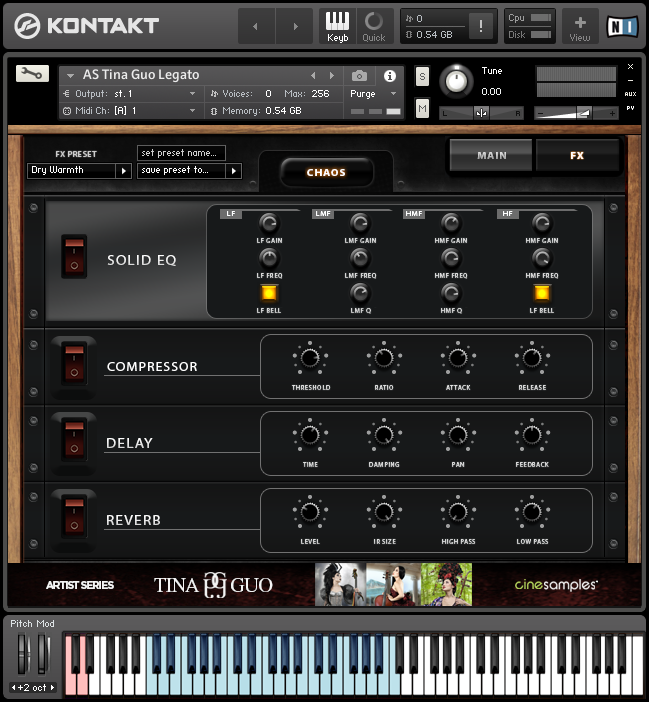Image resolution: width=649 pixels, height=702 pixels.
Task: Shift keyboard octave up arrow
Action: 52,687
